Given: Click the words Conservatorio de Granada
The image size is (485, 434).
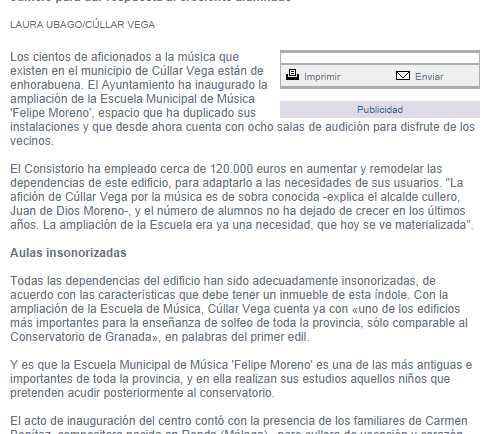Looking at the screenshot, I should pyautogui.click(x=81, y=337).
